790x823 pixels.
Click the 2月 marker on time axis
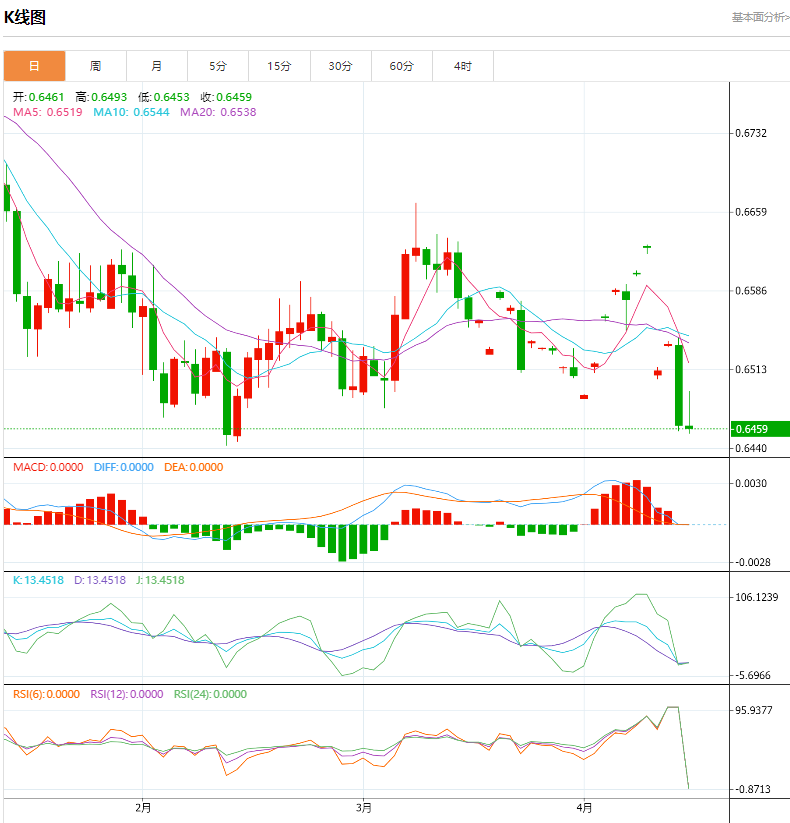pos(143,806)
